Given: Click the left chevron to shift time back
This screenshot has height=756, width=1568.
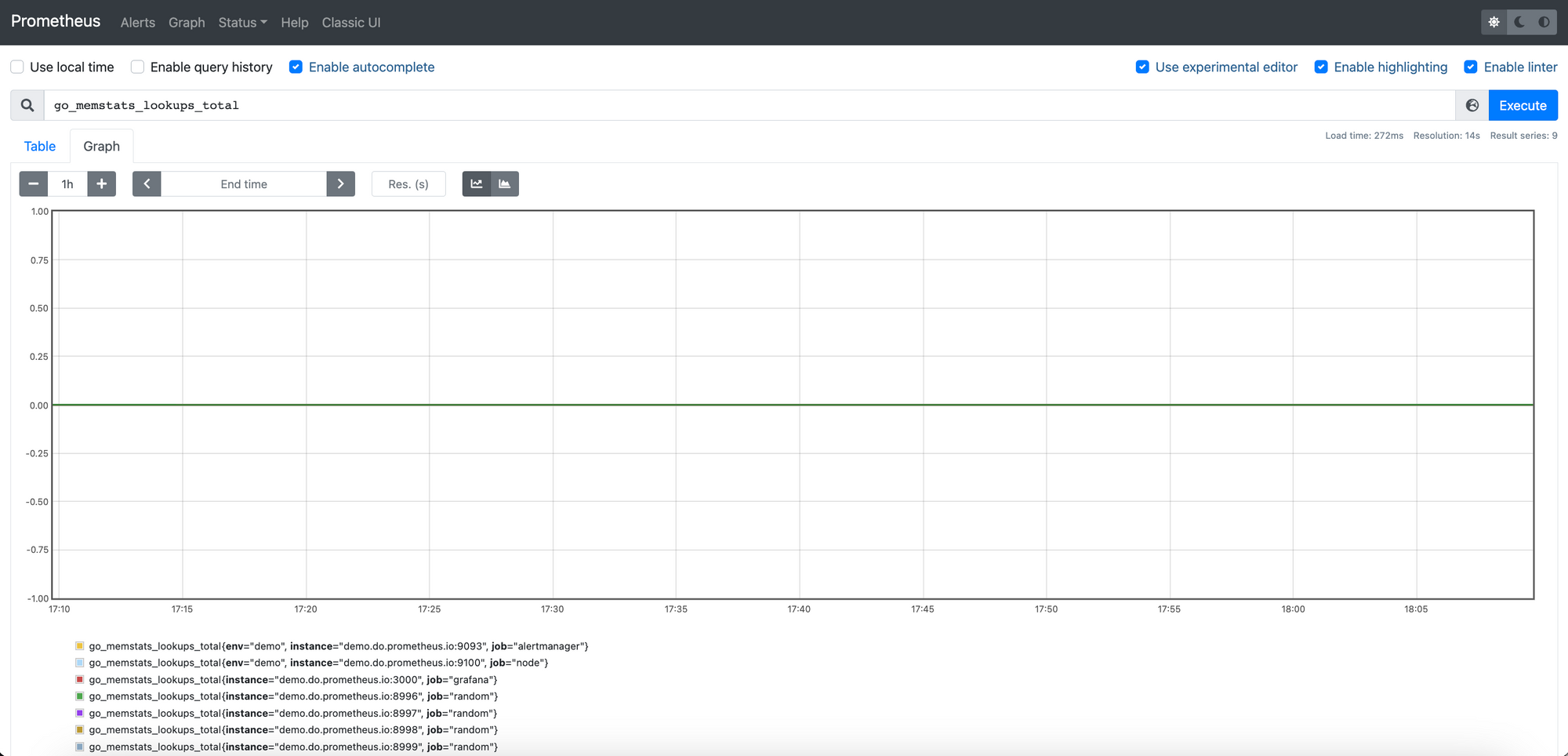Looking at the screenshot, I should click(147, 184).
